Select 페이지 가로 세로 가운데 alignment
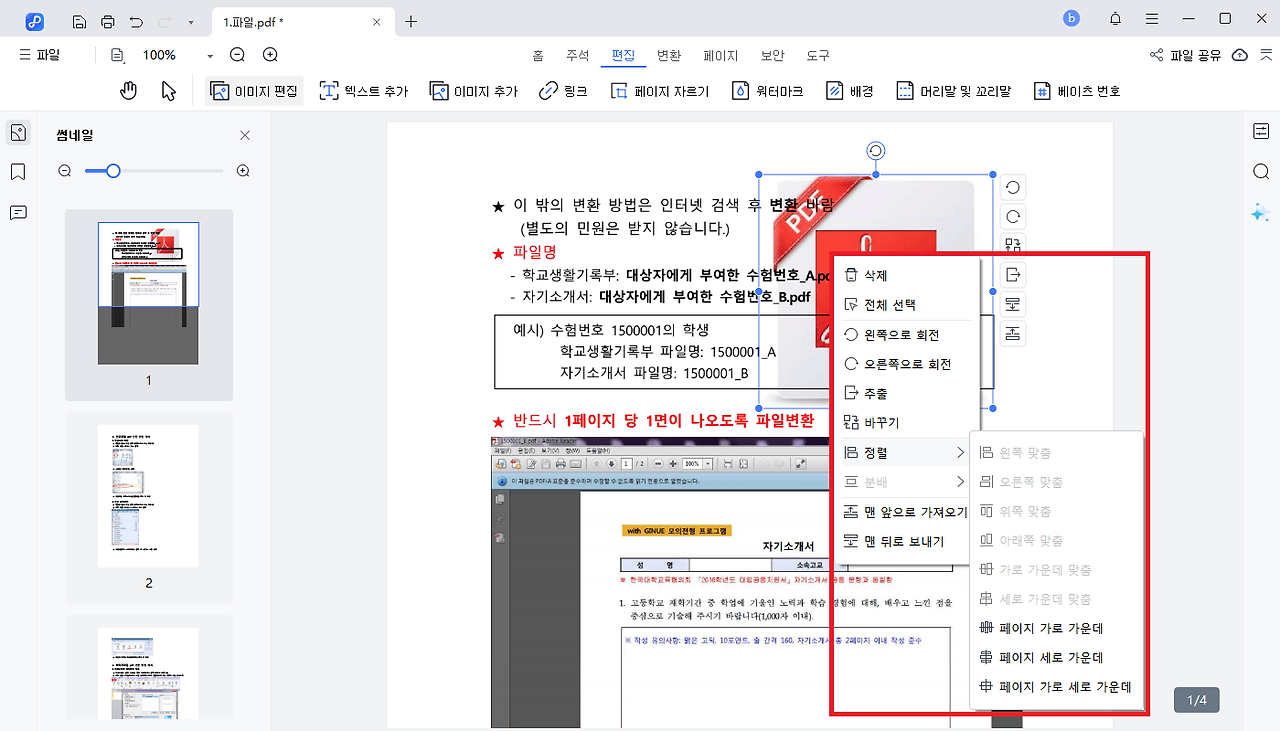This screenshot has width=1280, height=731. point(1056,687)
